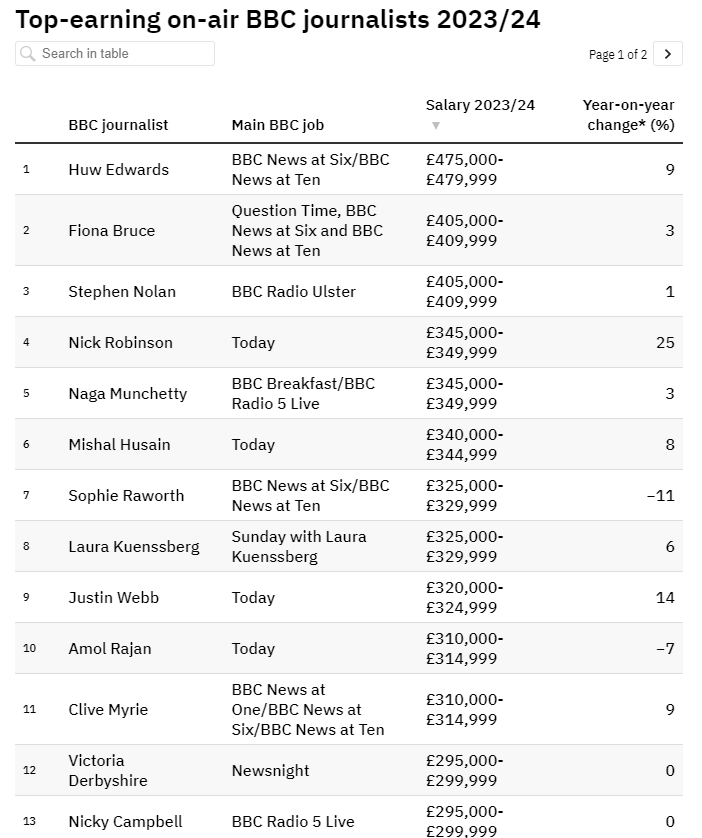Click the magnifier icon in search box
The height and width of the screenshot is (838, 702).
pyautogui.click(x=29, y=54)
